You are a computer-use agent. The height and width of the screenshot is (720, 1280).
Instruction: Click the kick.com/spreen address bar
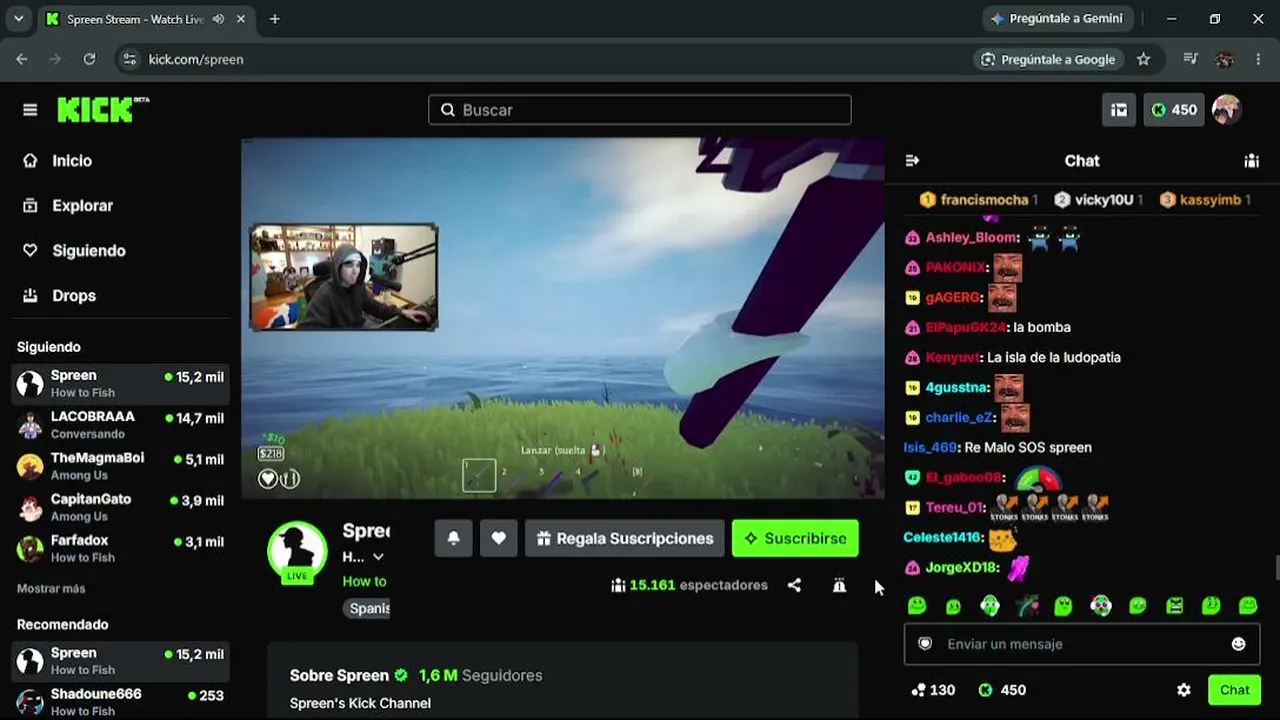(196, 59)
